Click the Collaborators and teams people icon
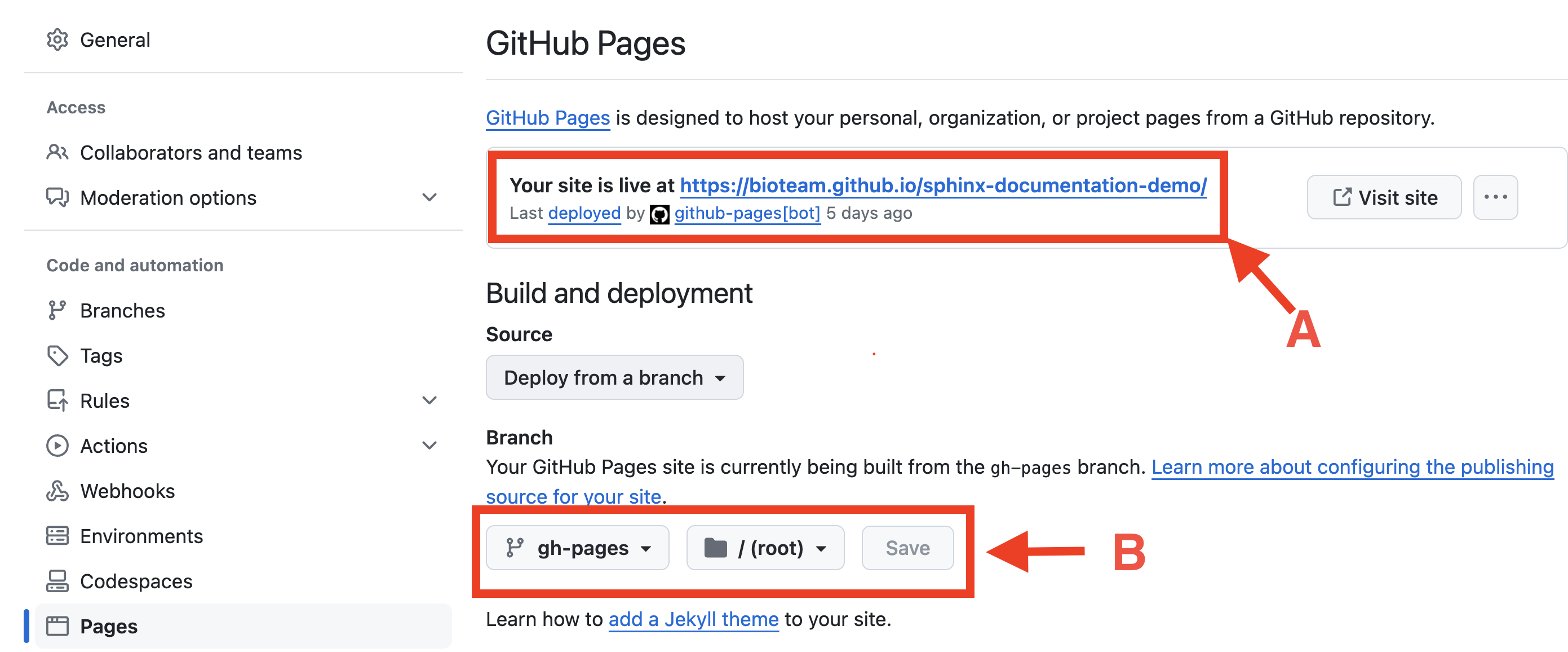The height and width of the screenshot is (652, 1568). (x=57, y=152)
